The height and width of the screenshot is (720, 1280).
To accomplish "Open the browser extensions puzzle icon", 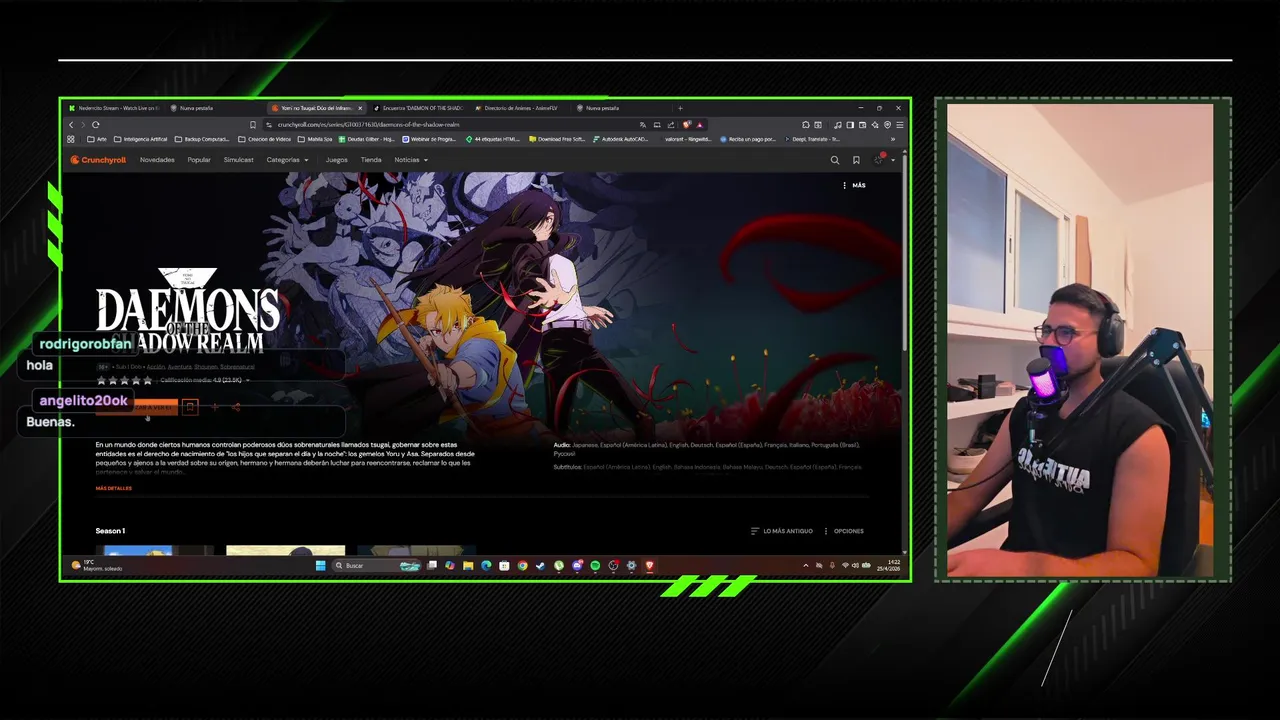I will pos(806,125).
